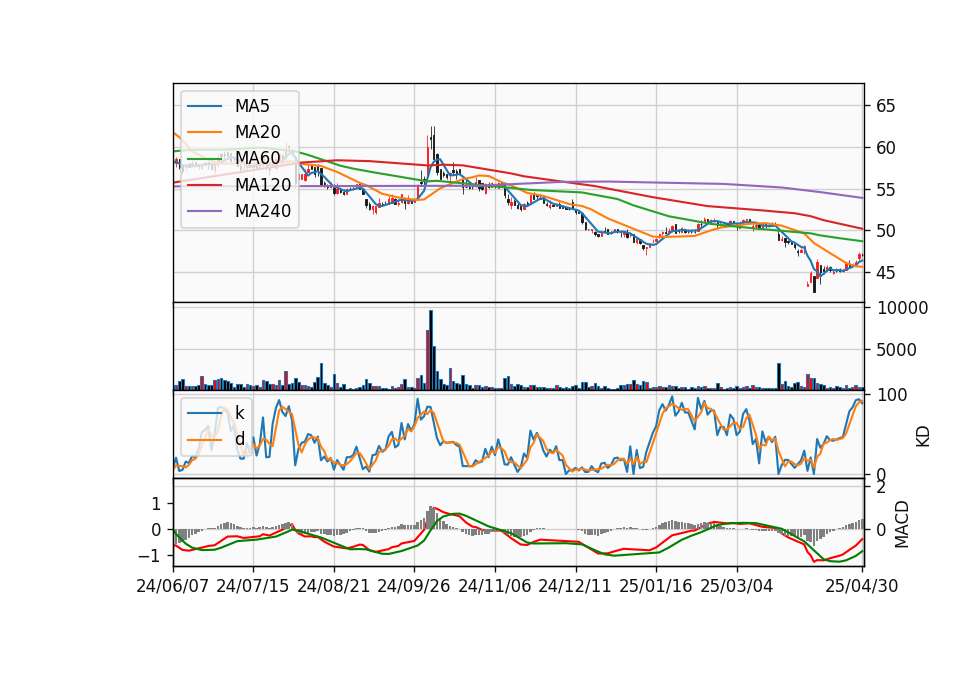960x690 pixels.
Task: Click the tallest volume bar spike
Action: [x=431, y=350]
